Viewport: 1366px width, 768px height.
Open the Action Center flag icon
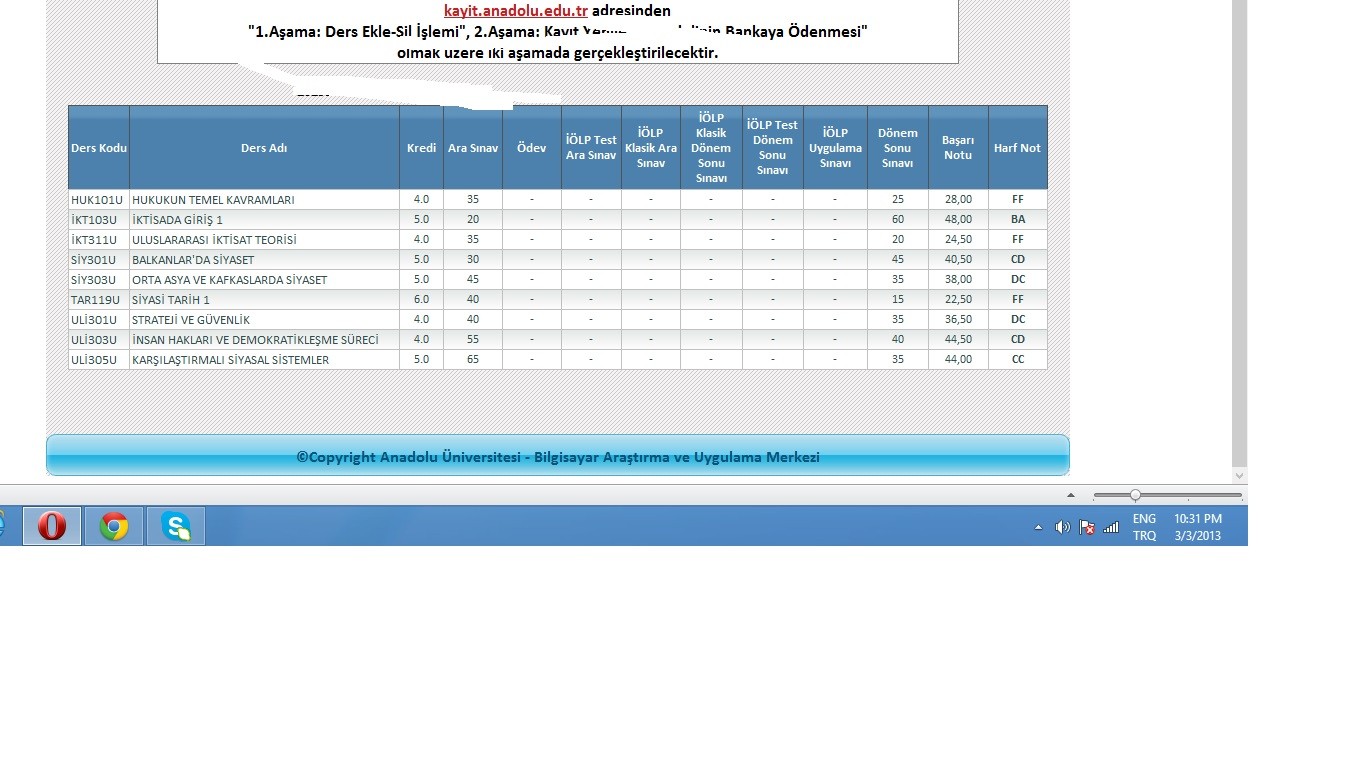[1087, 527]
